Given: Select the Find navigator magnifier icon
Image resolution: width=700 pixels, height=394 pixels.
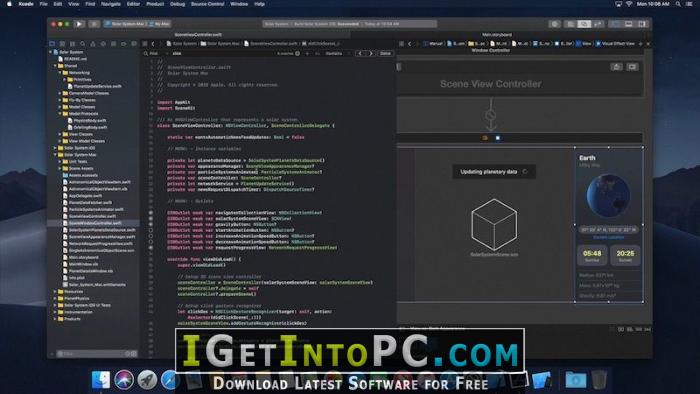Looking at the screenshot, I should (83, 44).
